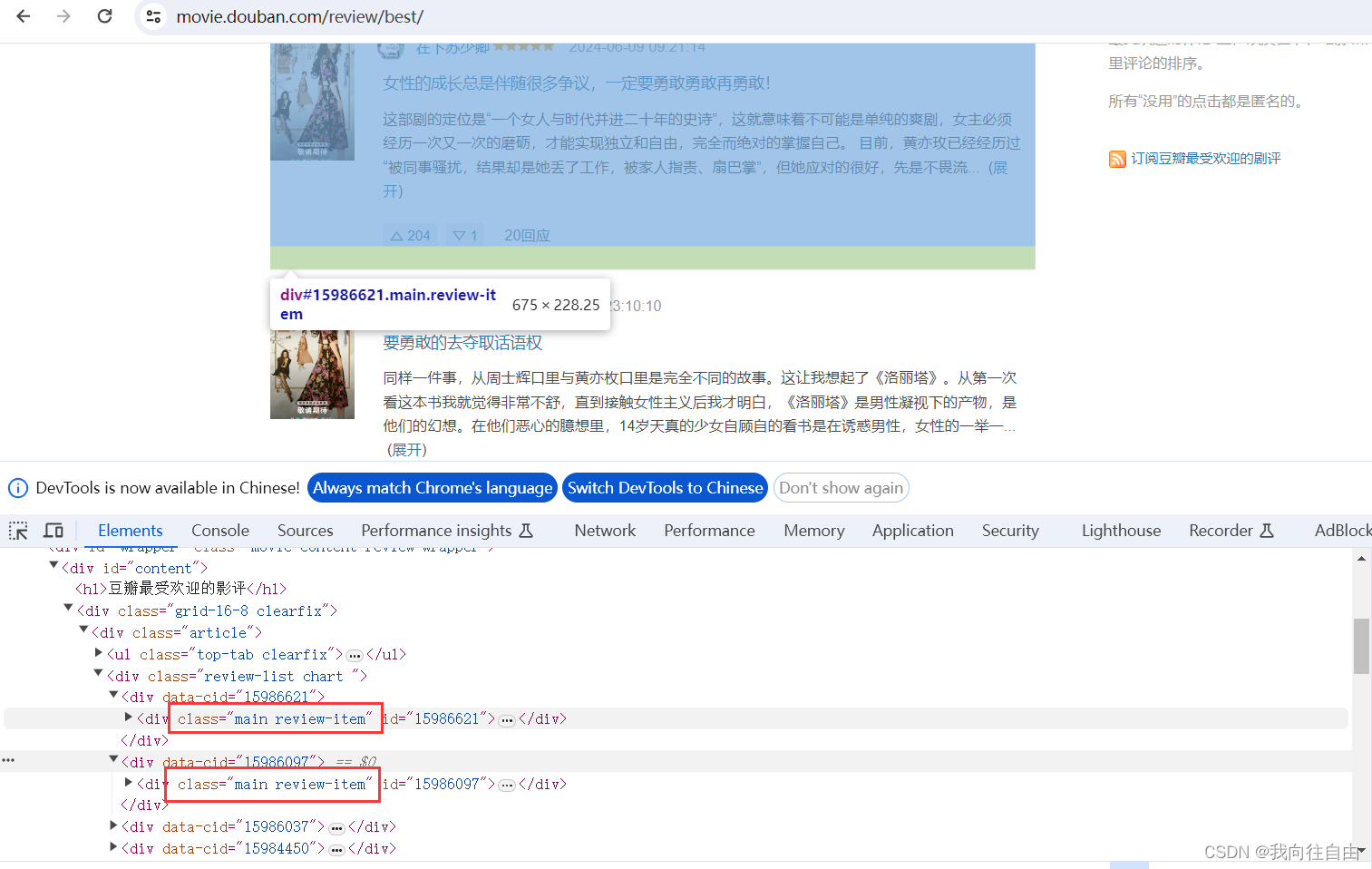Expand the div id="15986097" review-item node
This screenshot has height=869, width=1372.
129,783
